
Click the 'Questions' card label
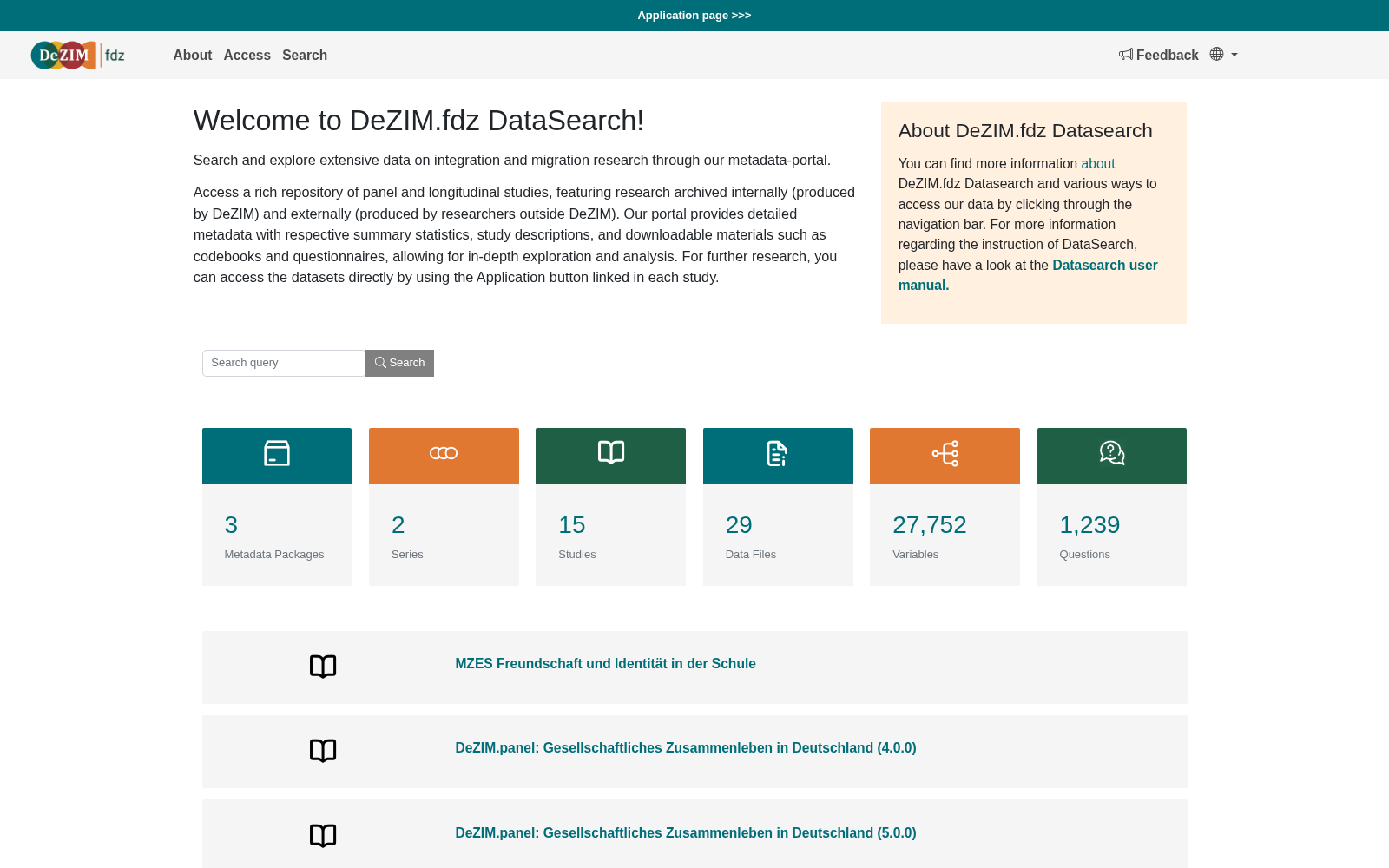pos(1085,555)
